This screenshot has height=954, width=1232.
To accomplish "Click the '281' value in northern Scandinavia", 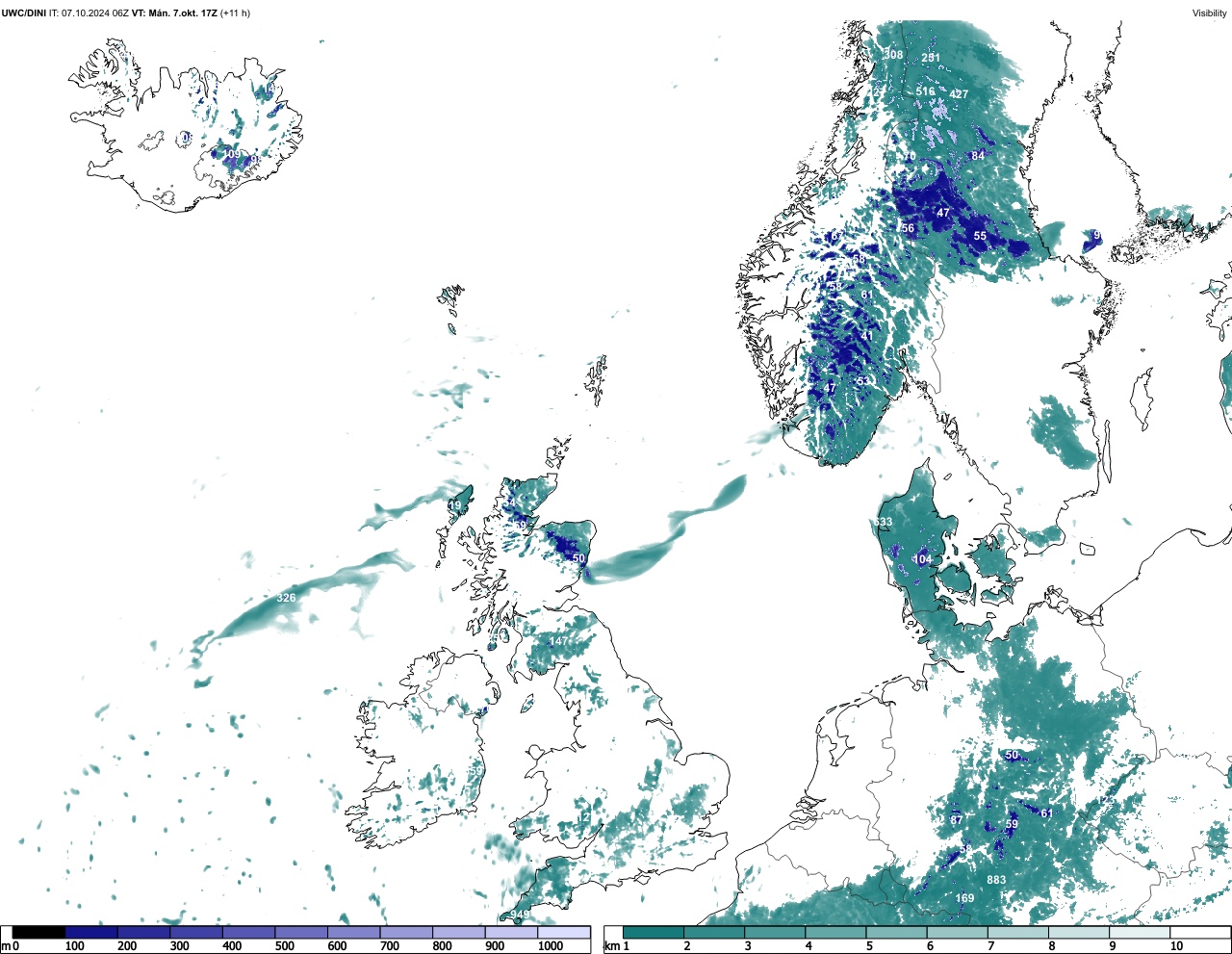I will click(x=930, y=58).
